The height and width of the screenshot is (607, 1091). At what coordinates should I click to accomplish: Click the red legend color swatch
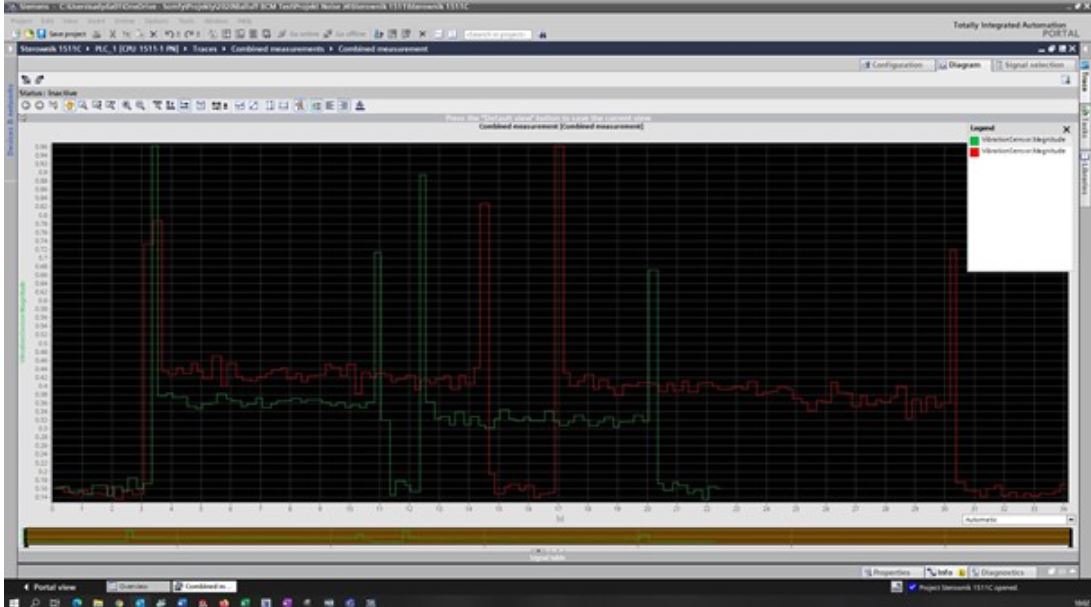point(975,151)
